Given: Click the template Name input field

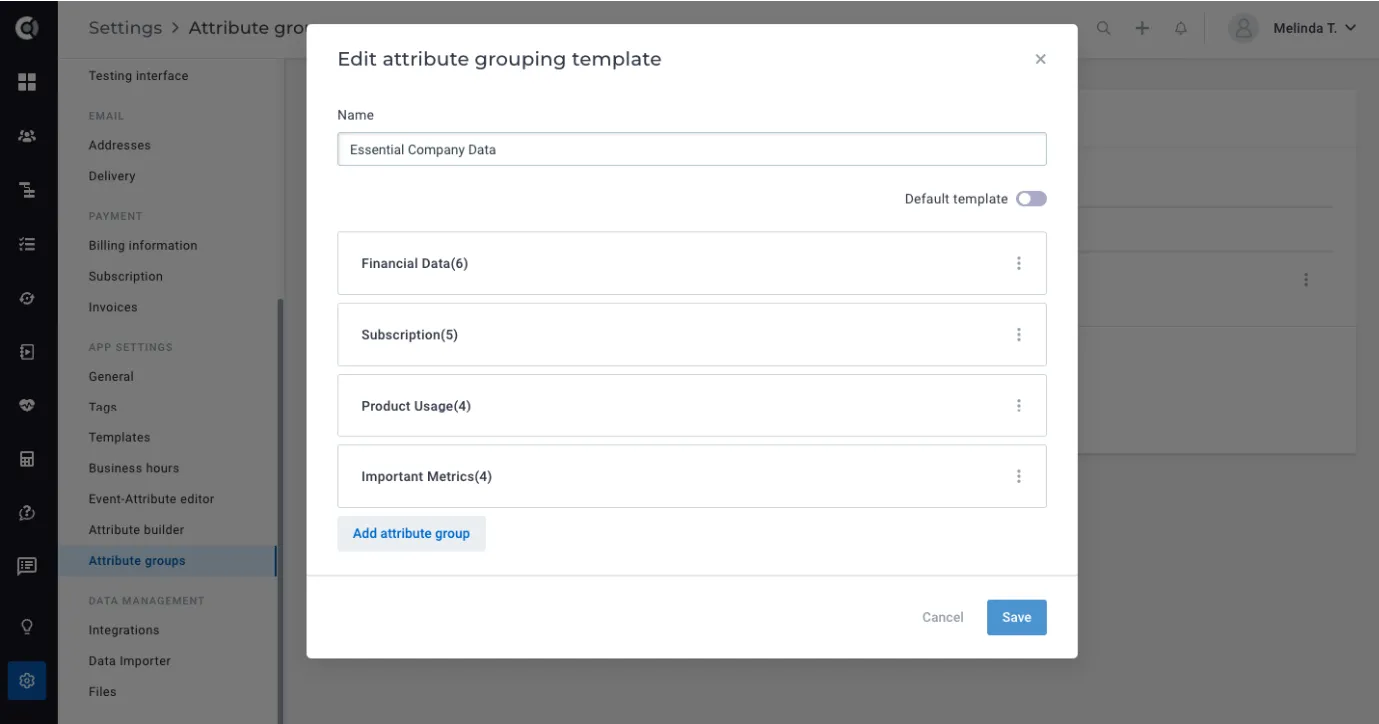Looking at the screenshot, I should click(692, 150).
